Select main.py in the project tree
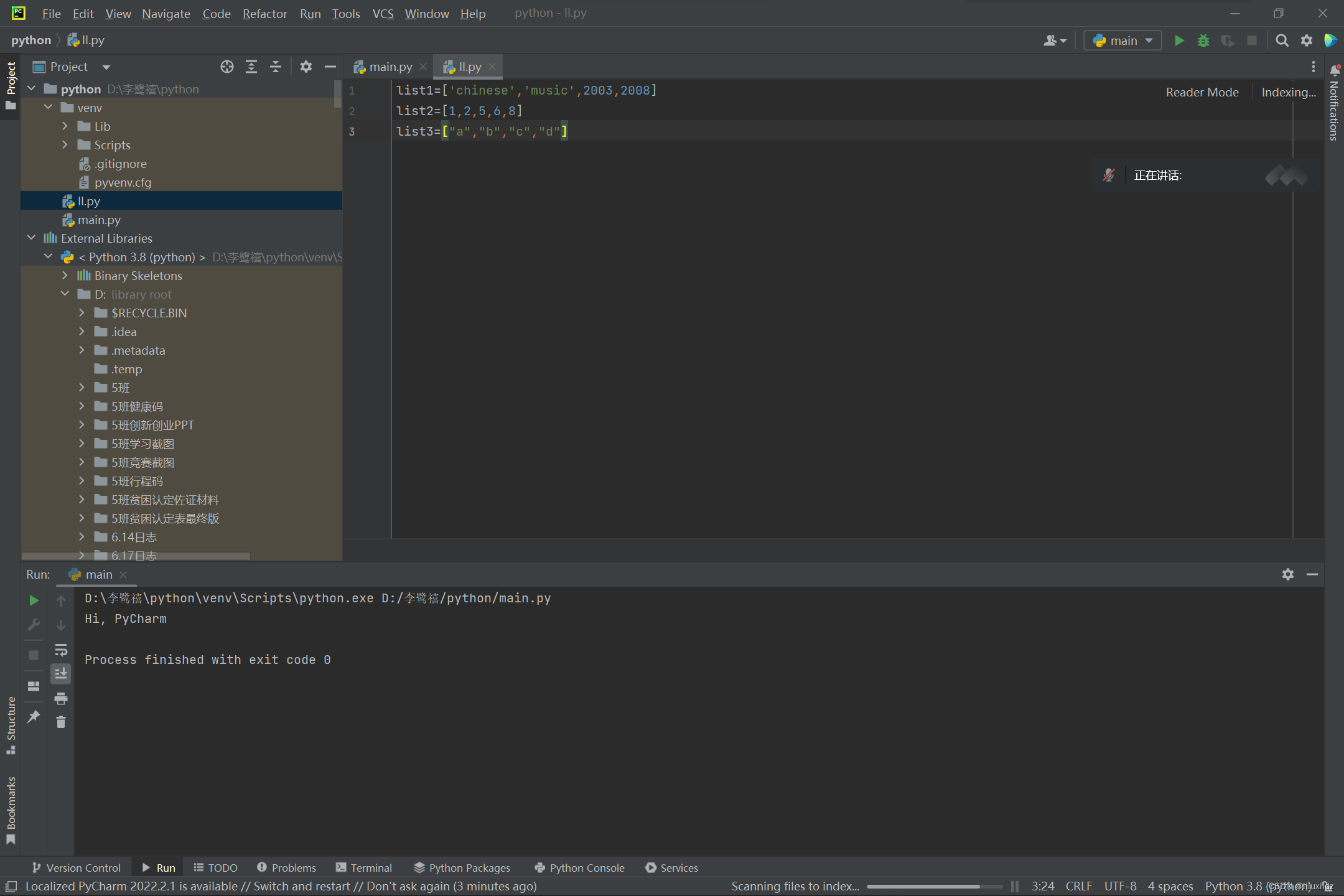Screen dimensions: 1344x896 pyautogui.click(x=99, y=220)
